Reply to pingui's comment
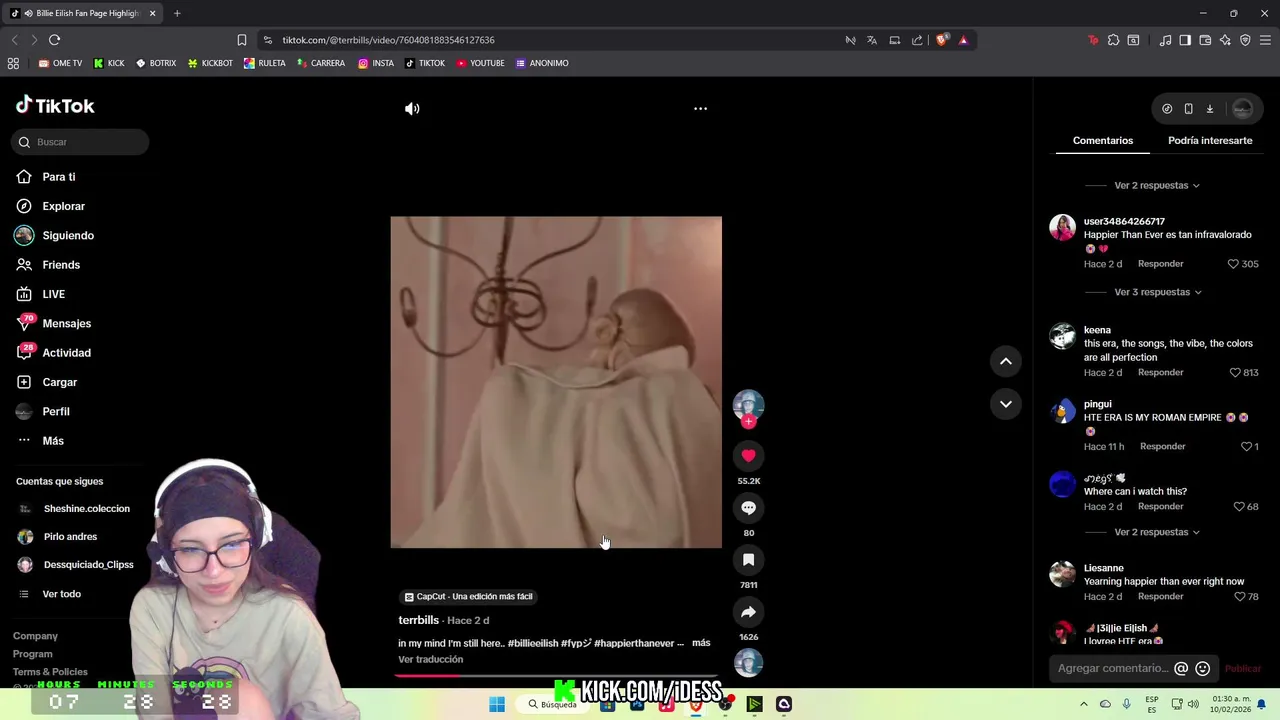Image resolution: width=1280 pixels, height=720 pixels. click(1163, 447)
